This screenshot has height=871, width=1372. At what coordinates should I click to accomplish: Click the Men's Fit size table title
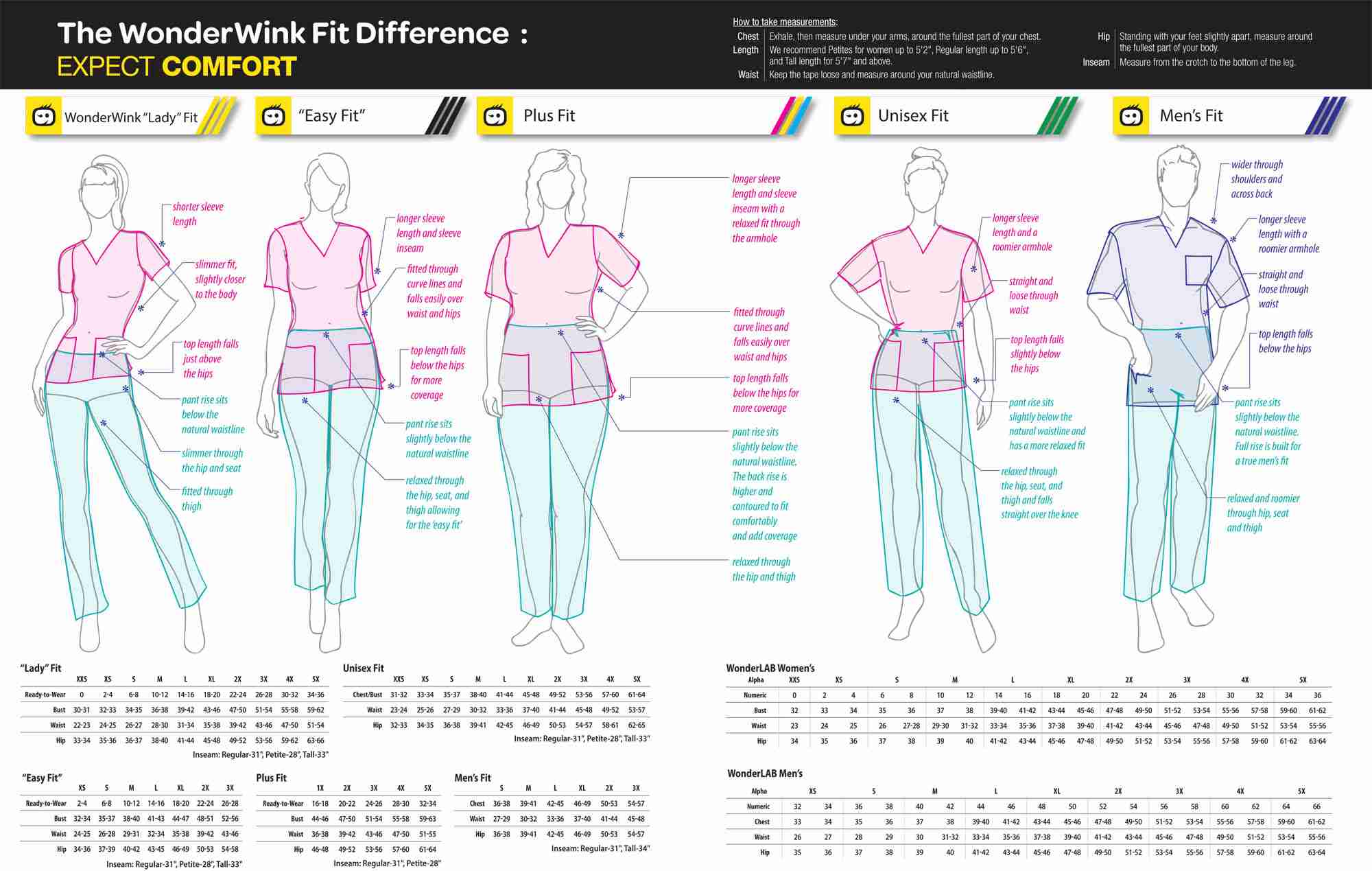[x=473, y=778]
